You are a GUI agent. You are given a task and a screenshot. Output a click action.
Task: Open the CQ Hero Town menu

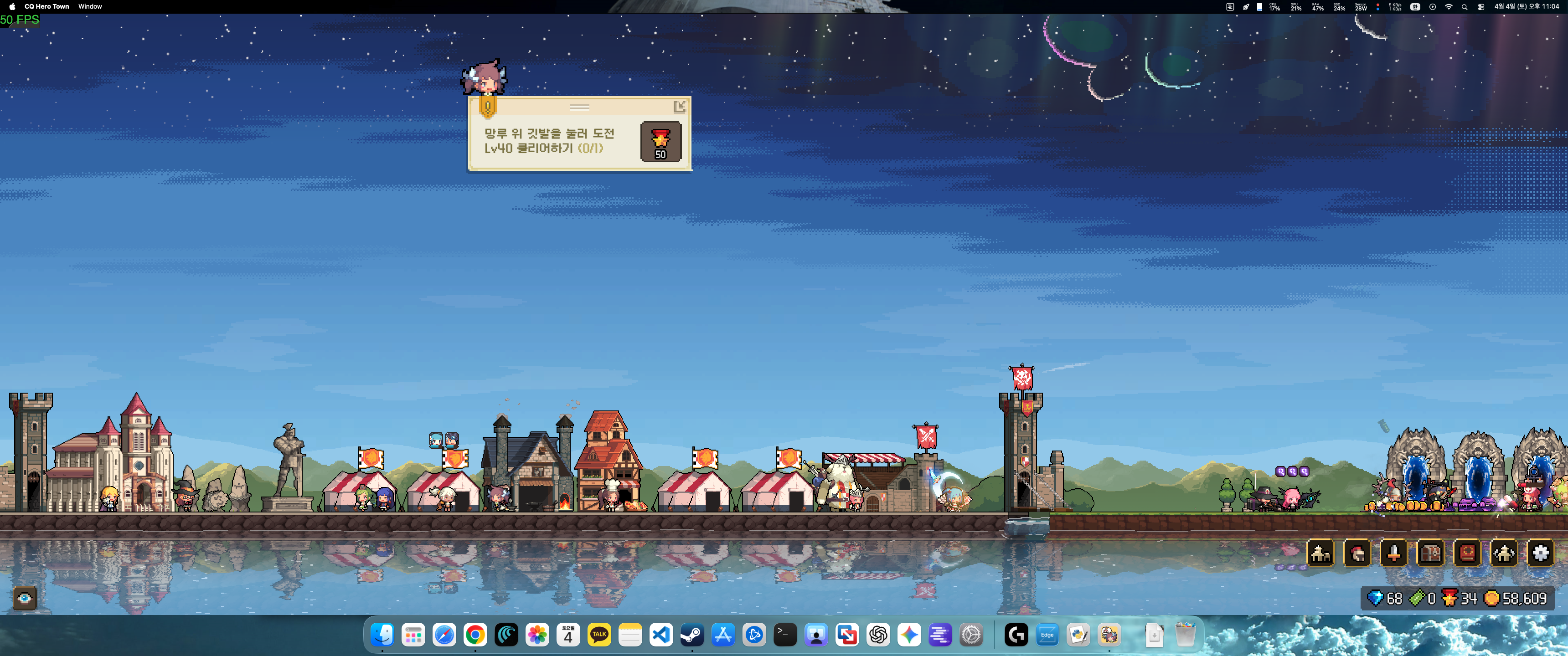pyautogui.click(x=46, y=6)
